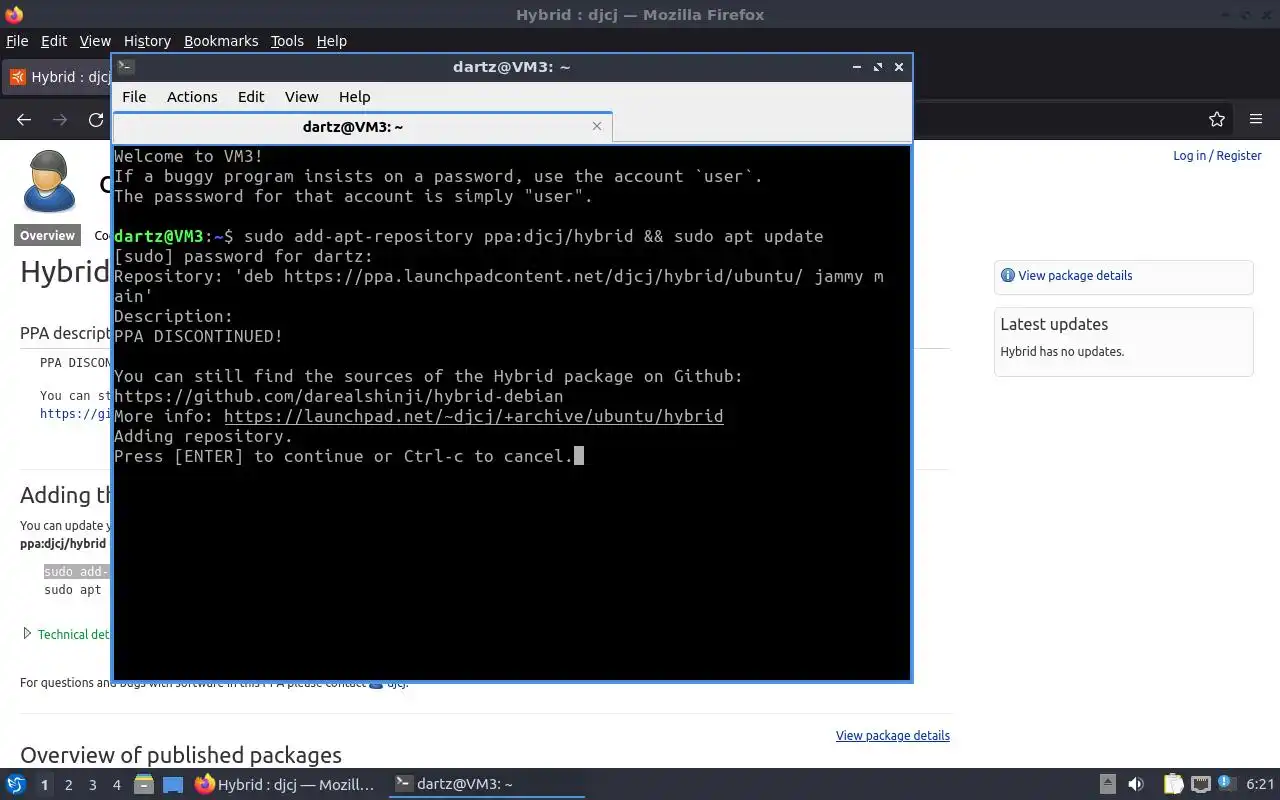
Task: Open removable media eject tray icon
Action: tap(1108, 785)
